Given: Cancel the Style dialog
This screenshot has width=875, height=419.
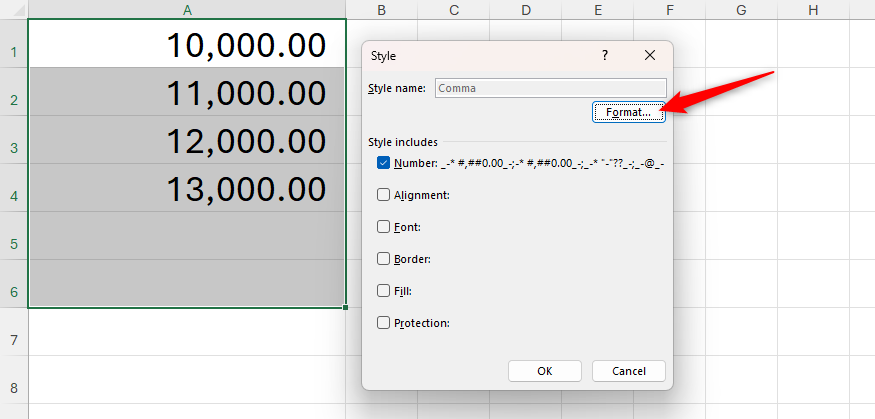Looking at the screenshot, I should [x=628, y=371].
